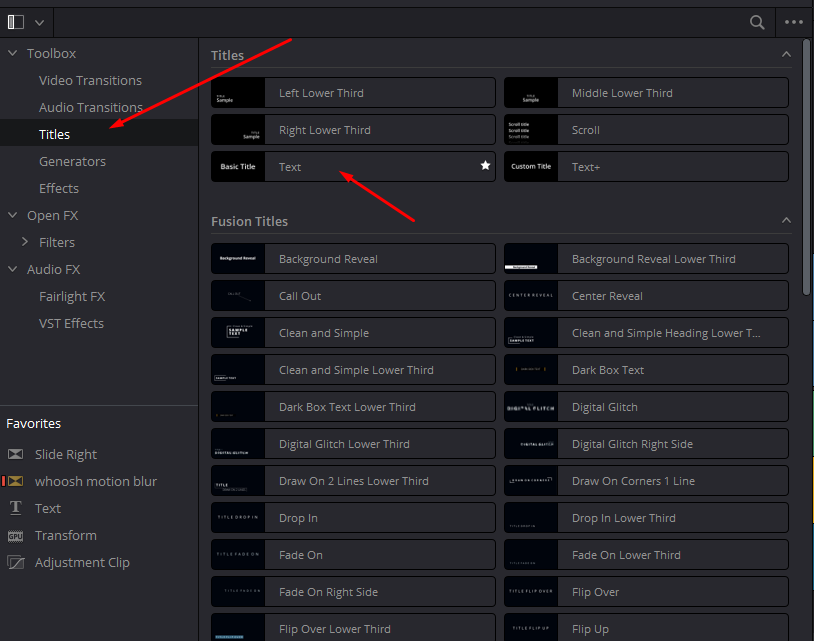Click the search magnifier icon
This screenshot has height=641, width=814.
pos(758,21)
